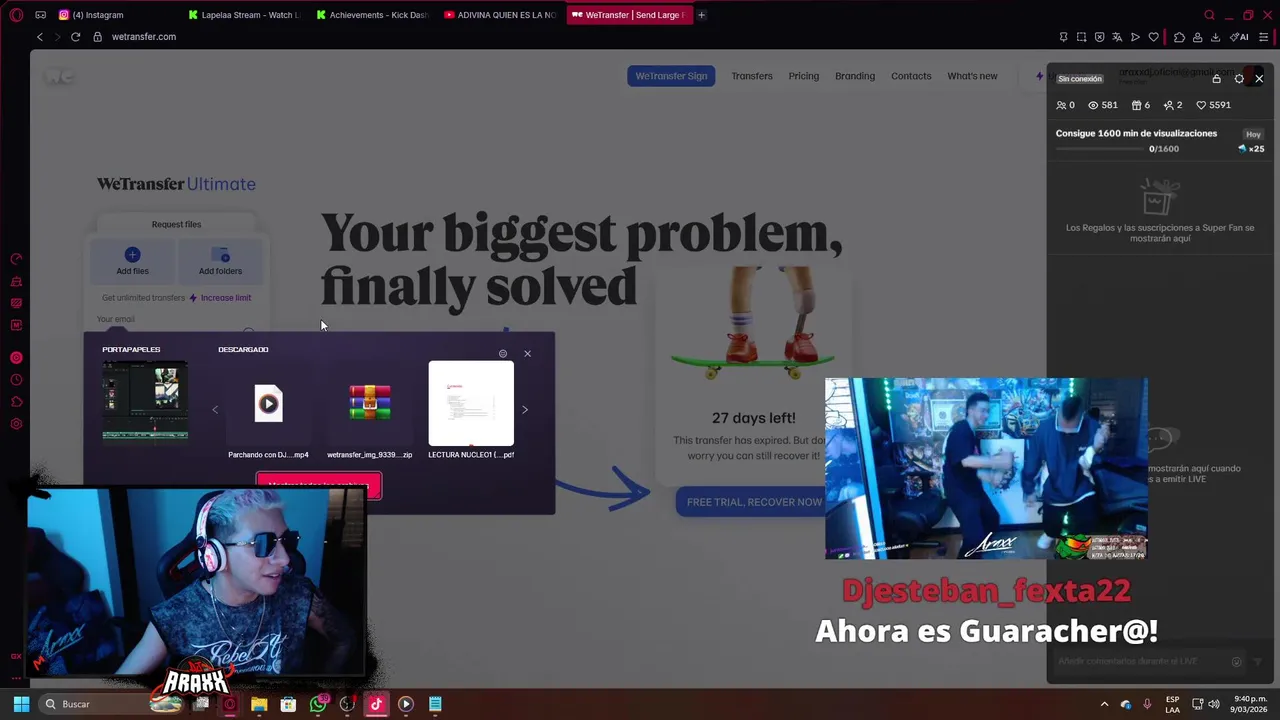Screen dimensions: 1280x720
Task: Click the padlock site info icon
Action: (x=97, y=37)
